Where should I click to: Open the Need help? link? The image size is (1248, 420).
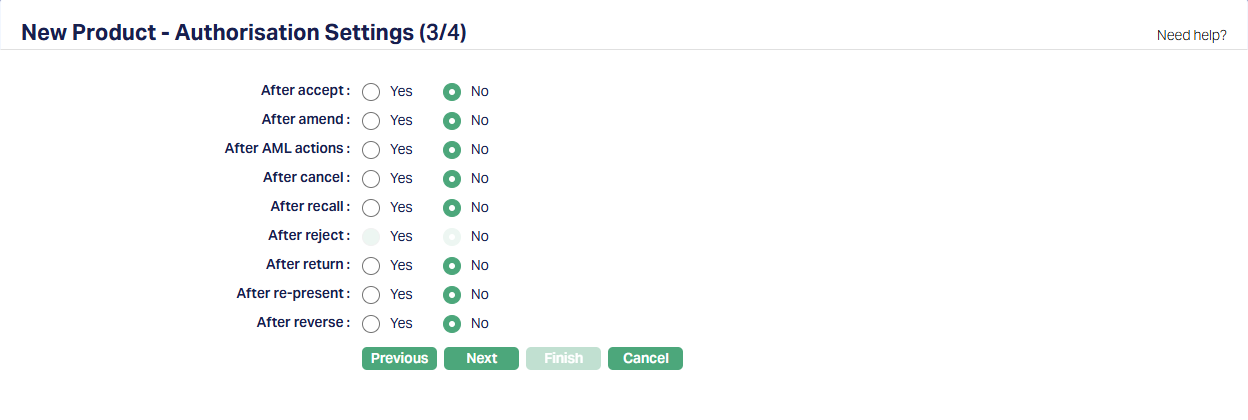point(1191,35)
